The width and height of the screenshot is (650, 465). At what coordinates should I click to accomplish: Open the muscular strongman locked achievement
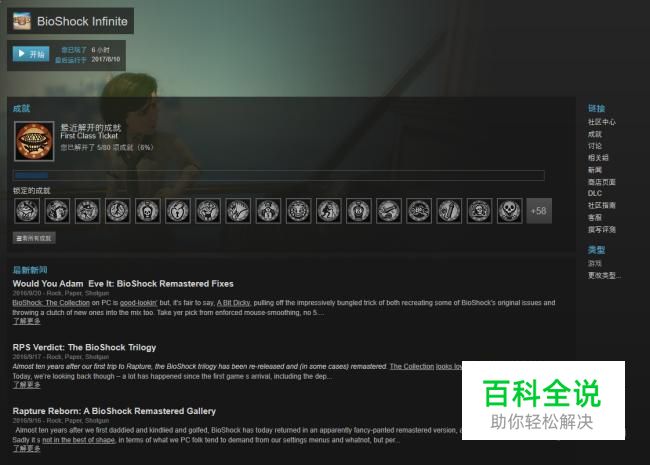pos(208,211)
